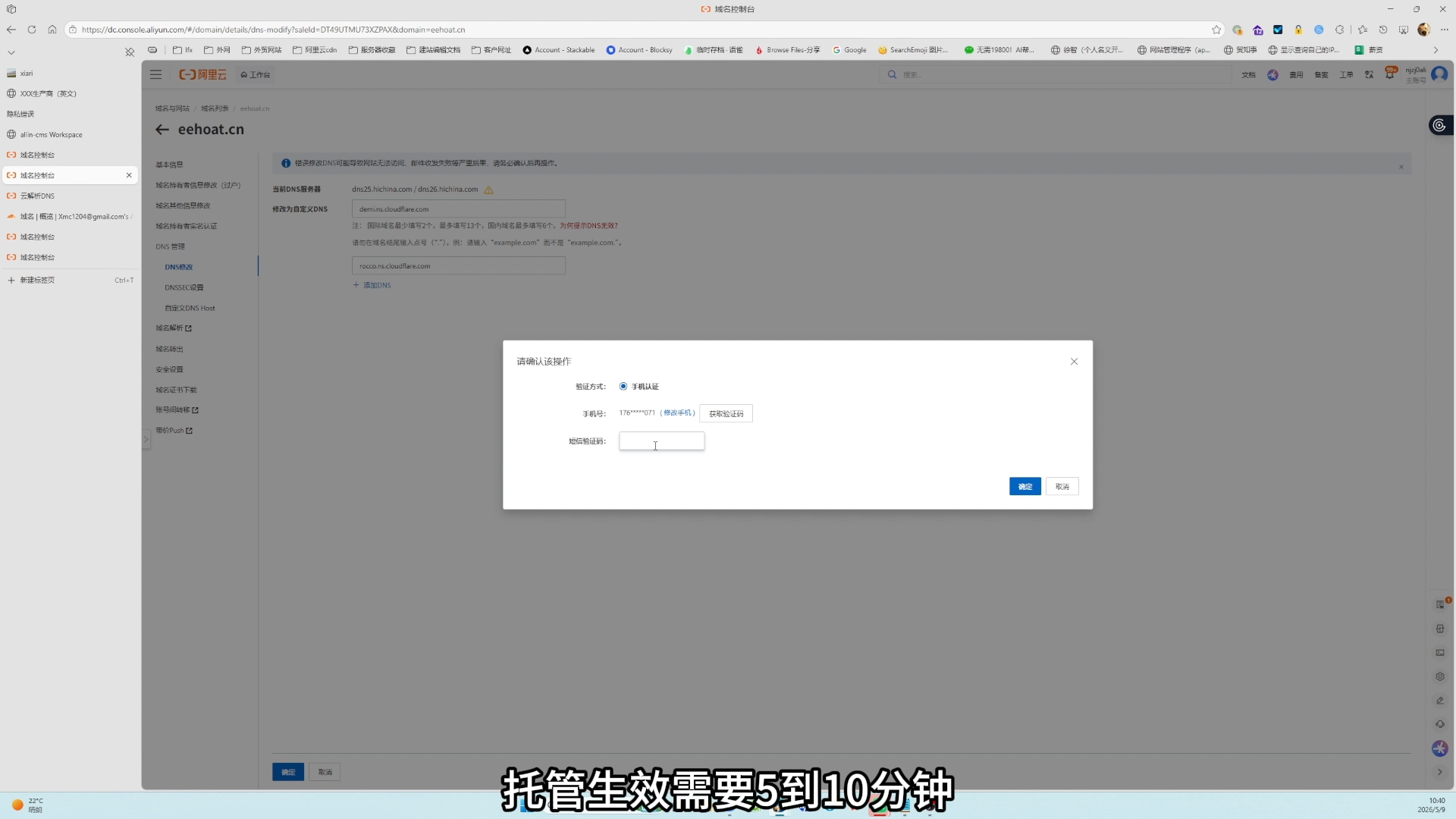Open 域名解析 external link
This screenshot has height=819, width=1456.
tap(174, 328)
